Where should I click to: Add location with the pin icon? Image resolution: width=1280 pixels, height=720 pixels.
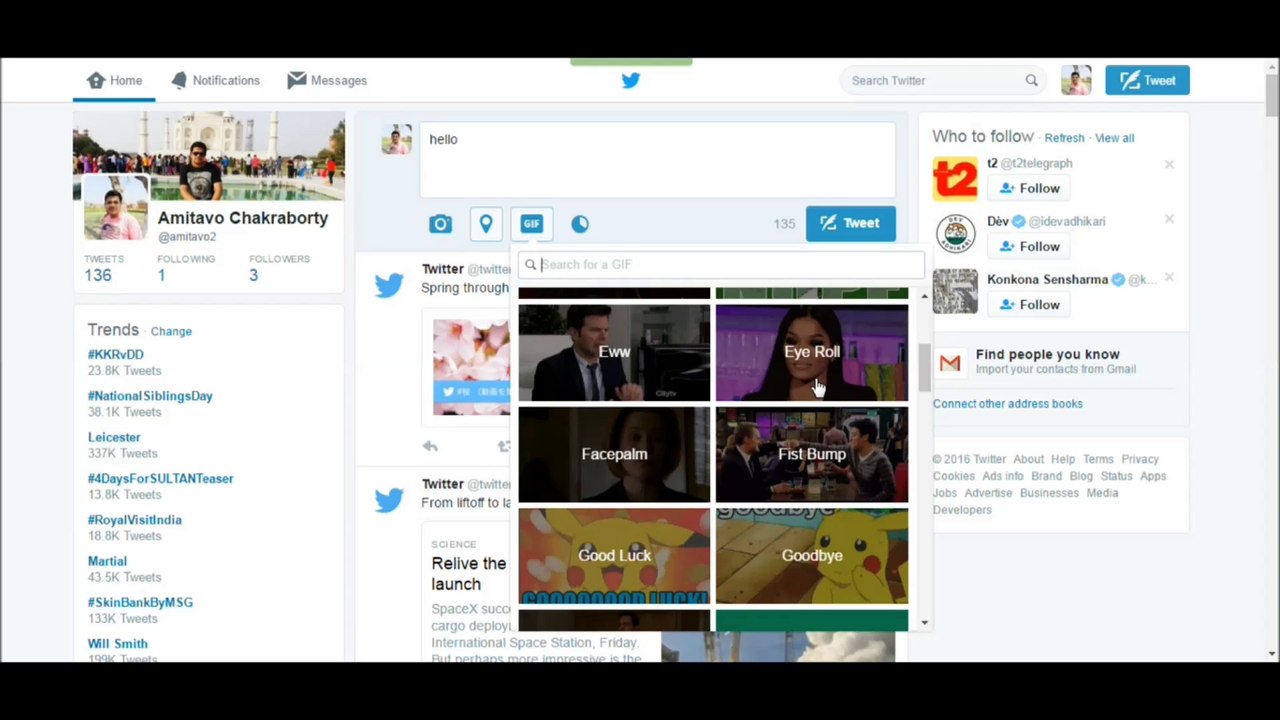[x=486, y=224]
